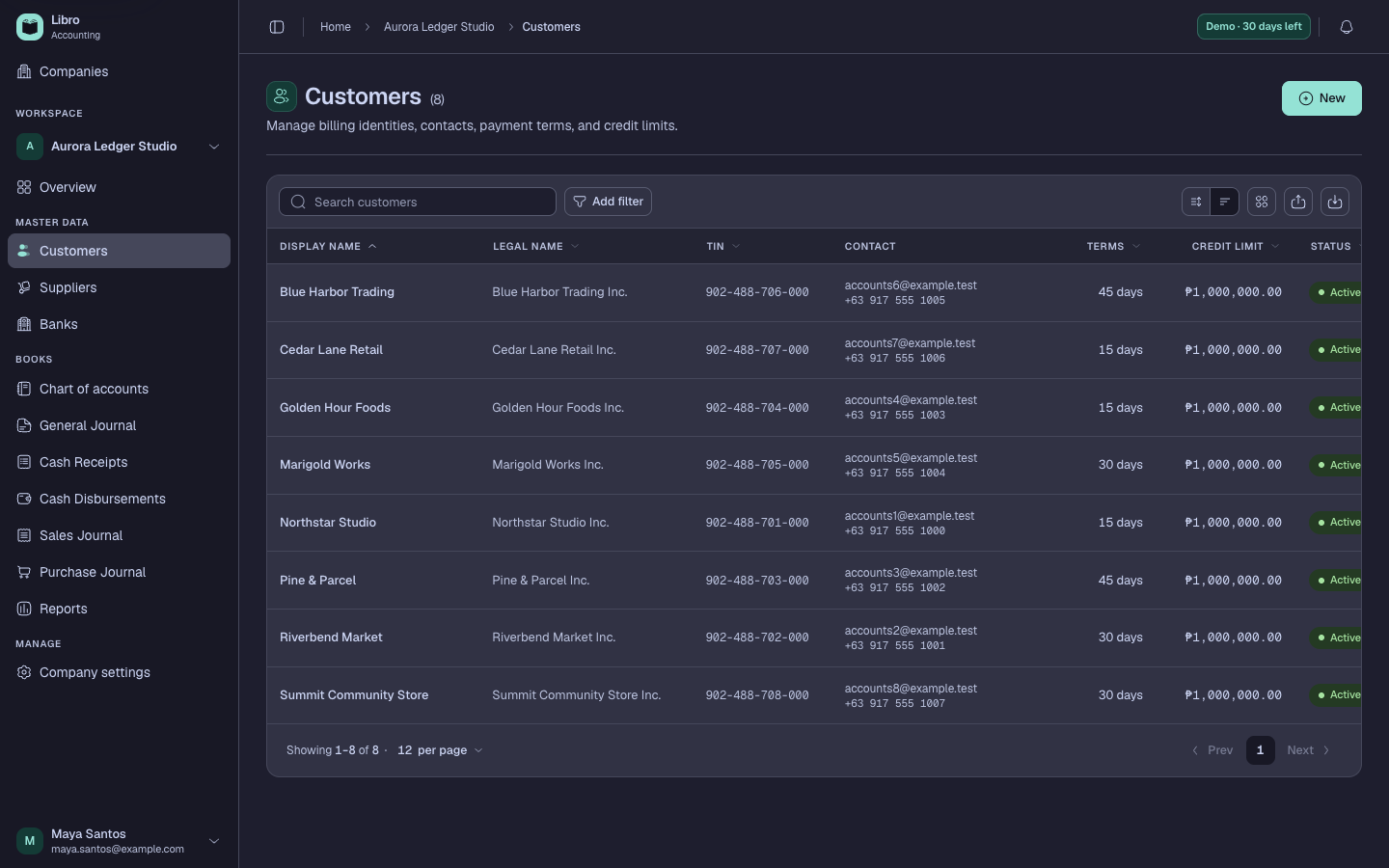Viewport: 1389px width, 868px height.
Task: Focus the Search customers field
Action: pyautogui.click(x=418, y=202)
